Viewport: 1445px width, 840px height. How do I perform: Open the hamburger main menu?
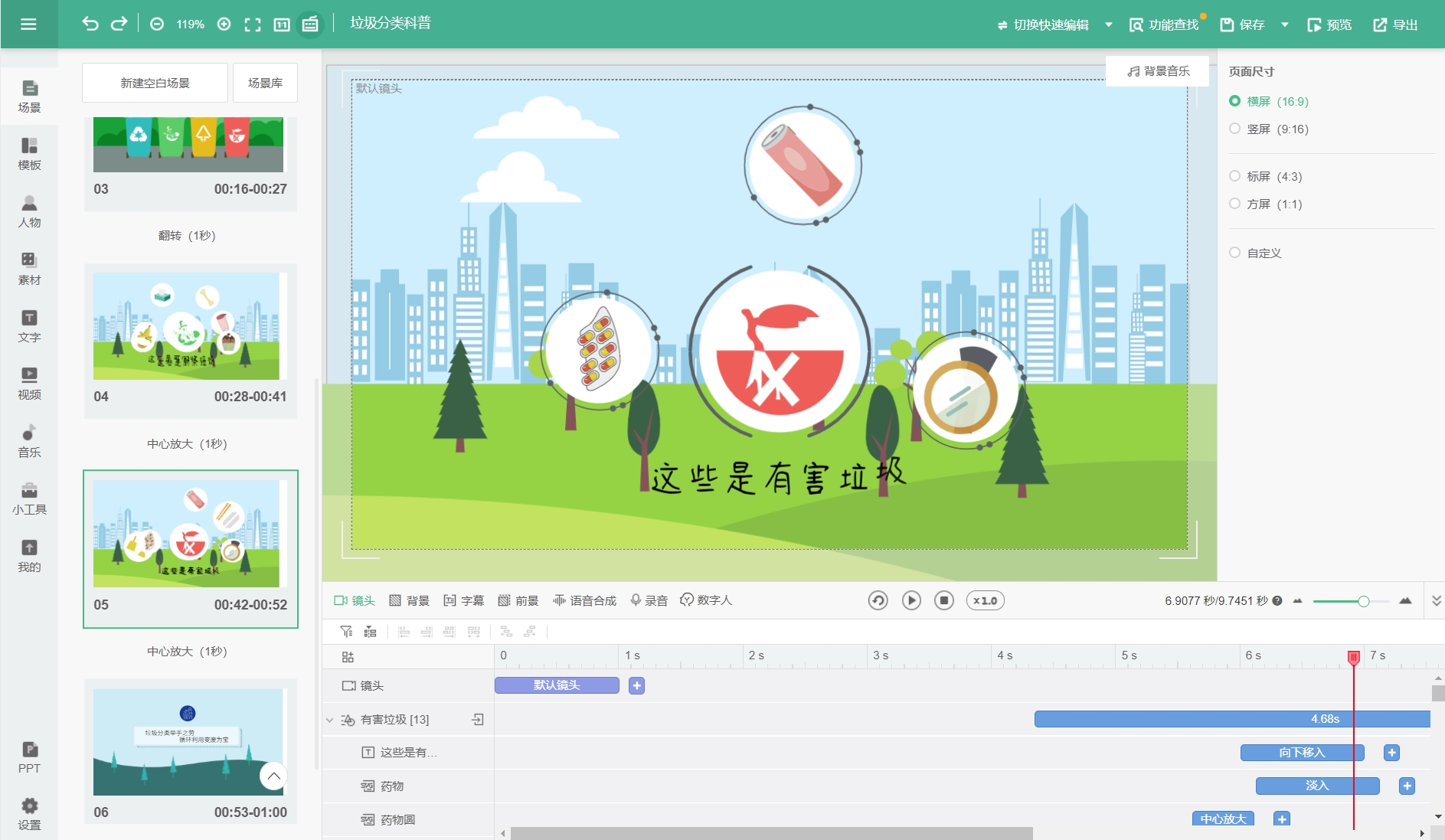click(x=28, y=25)
